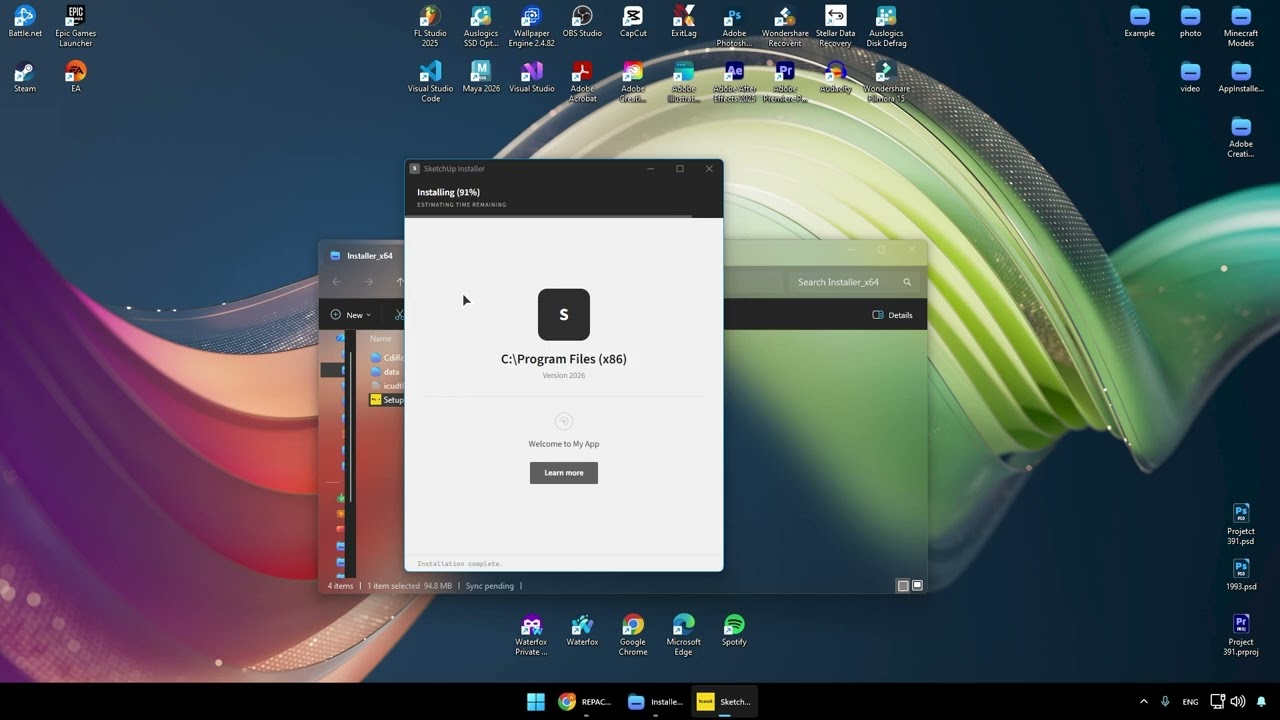Open Adobe Acrobat desktop icon
1280x720 pixels.
[582, 82]
